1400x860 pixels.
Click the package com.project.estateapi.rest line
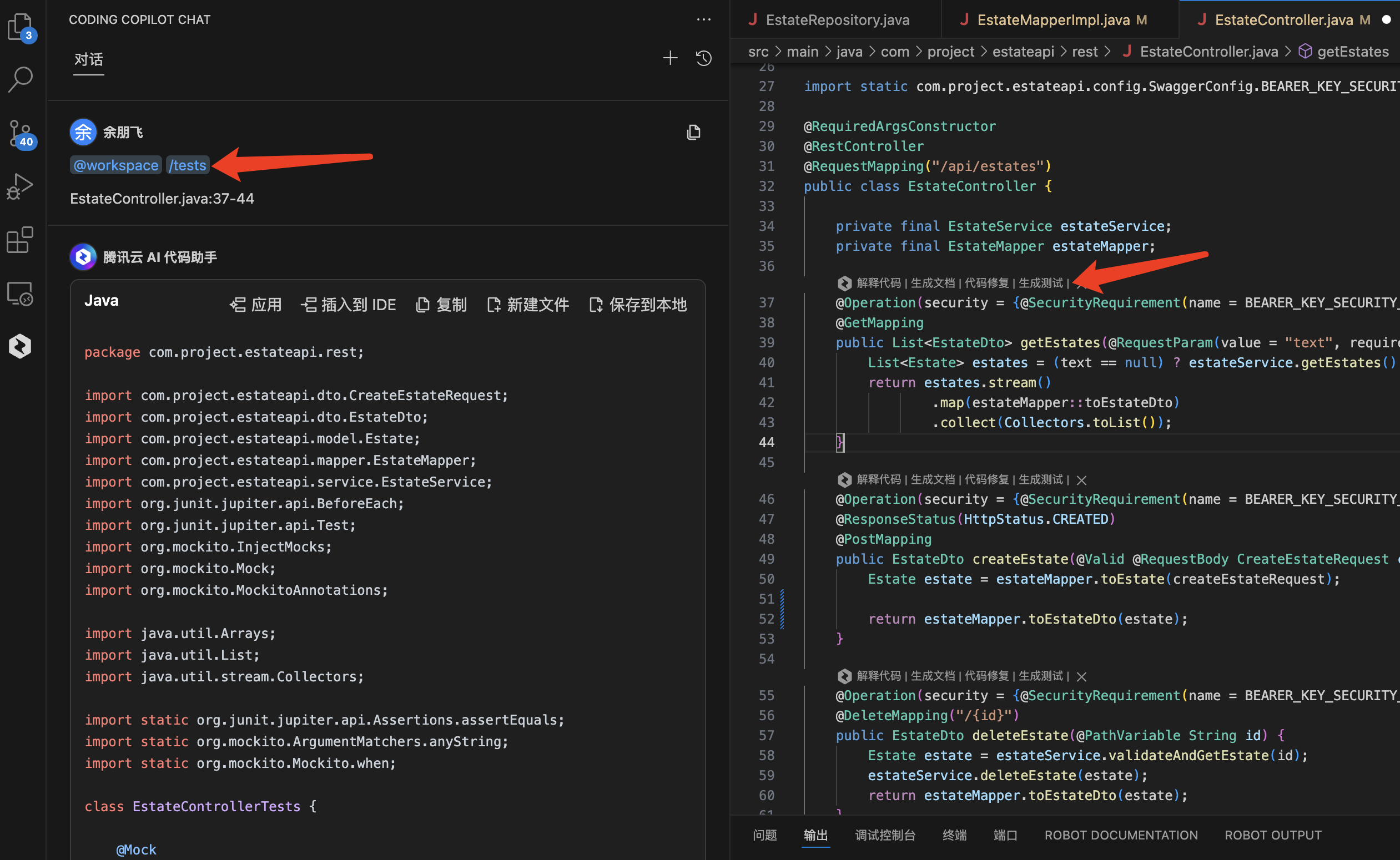click(x=224, y=352)
